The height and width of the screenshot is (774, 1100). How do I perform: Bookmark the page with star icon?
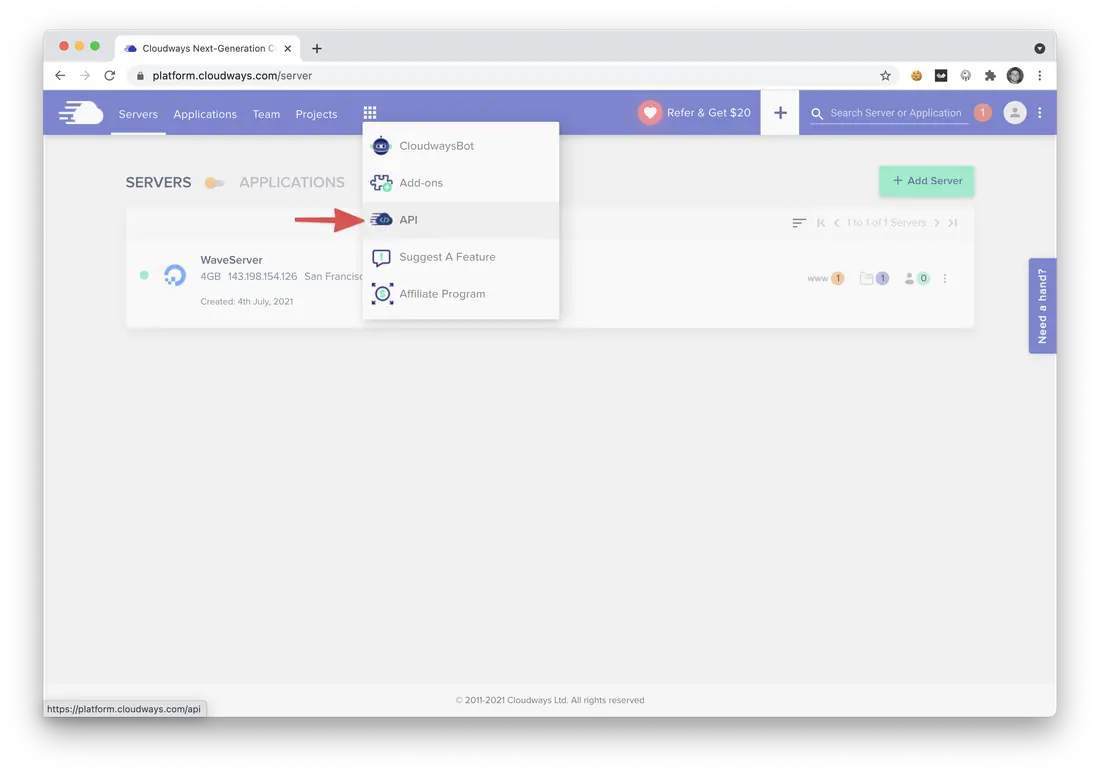[x=885, y=76]
